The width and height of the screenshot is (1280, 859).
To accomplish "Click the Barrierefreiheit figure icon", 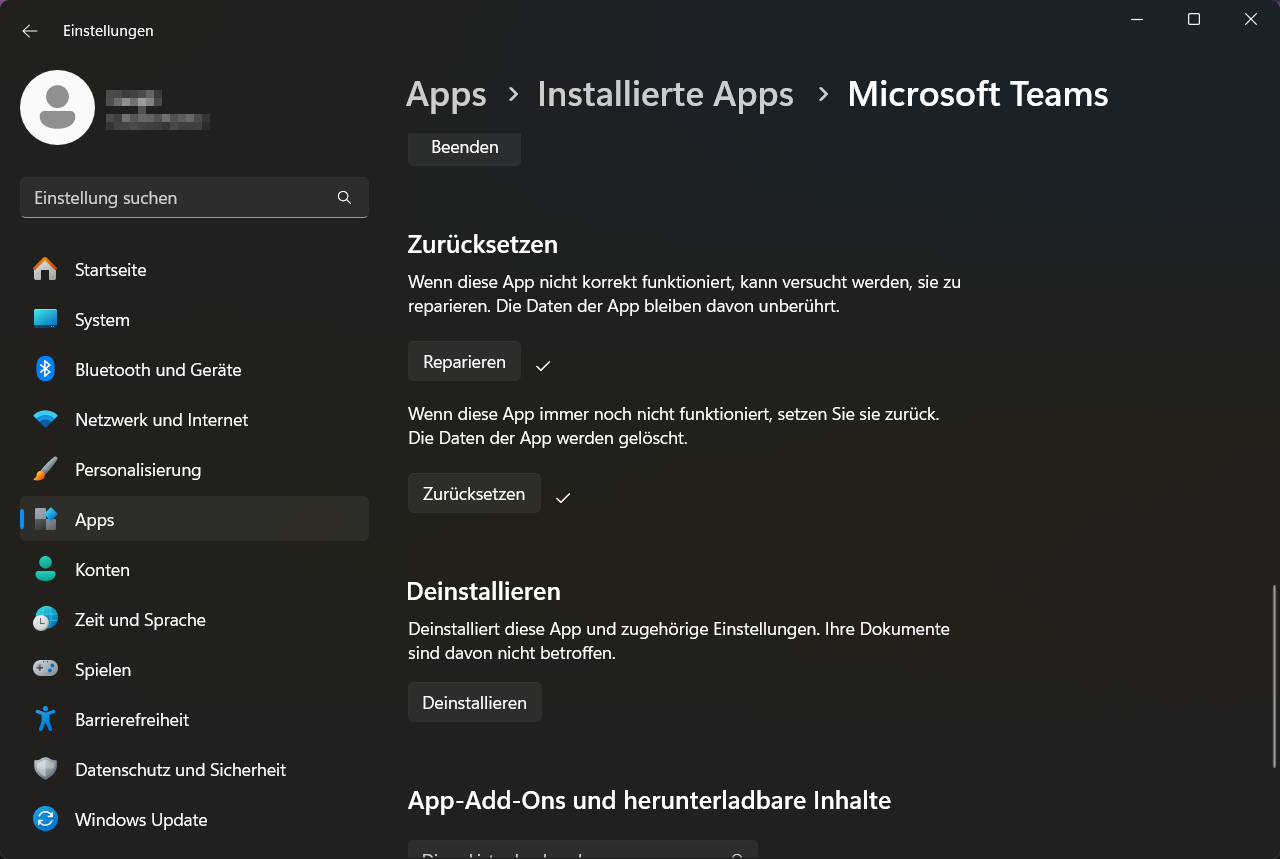I will coord(45,719).
